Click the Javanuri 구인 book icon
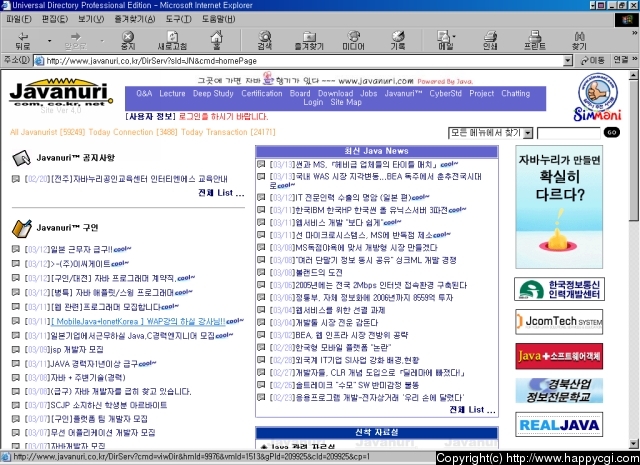640x465 pixels. (21, 228)
